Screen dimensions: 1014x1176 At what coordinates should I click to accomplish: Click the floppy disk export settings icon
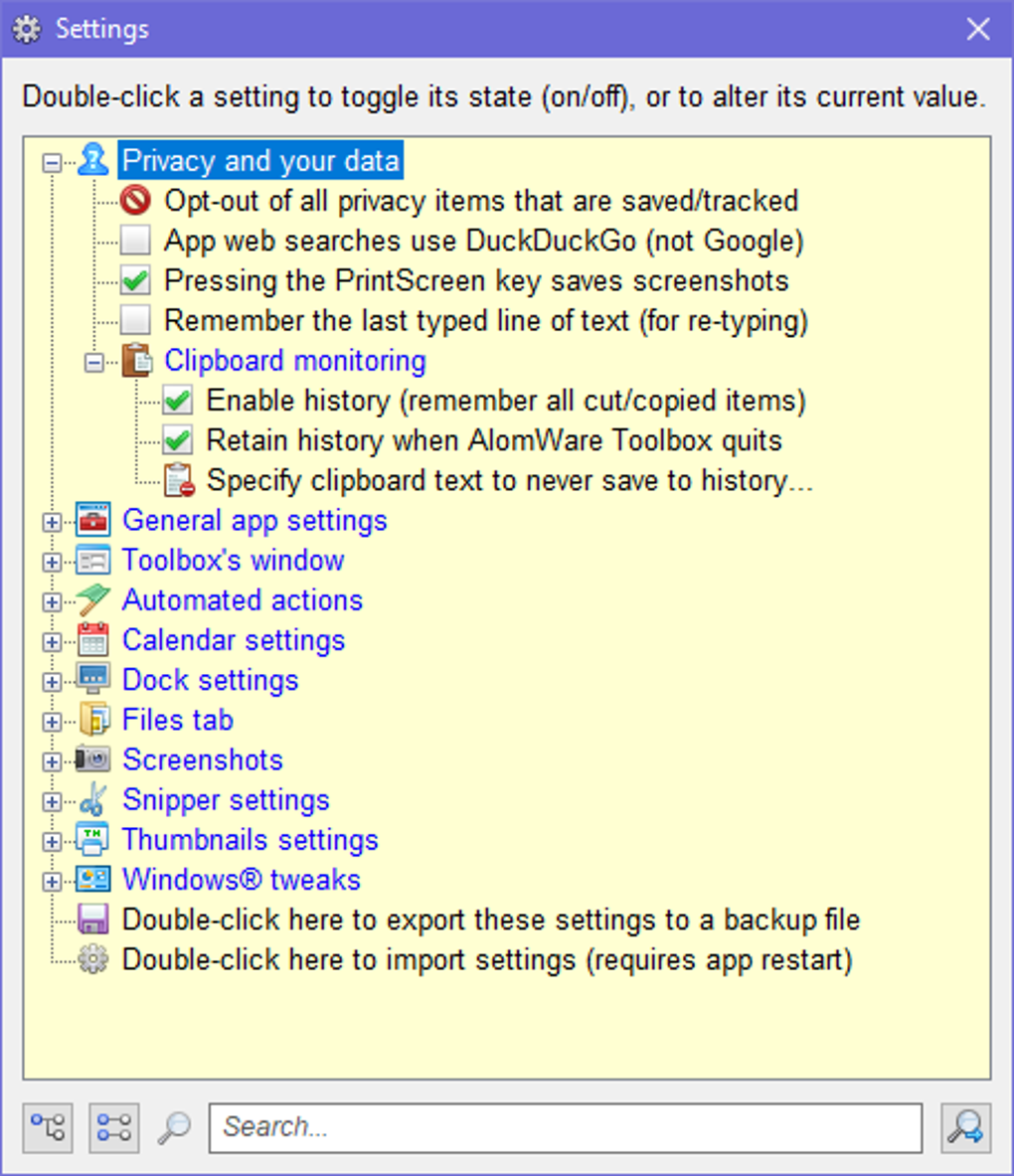point(93,918)
